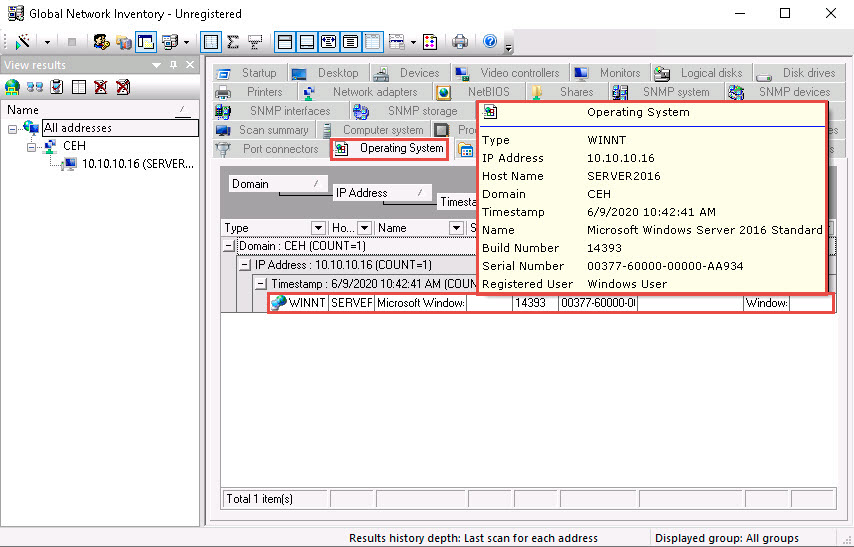
Task: Click the columns table icon in View results
Action: coord(79,87)
